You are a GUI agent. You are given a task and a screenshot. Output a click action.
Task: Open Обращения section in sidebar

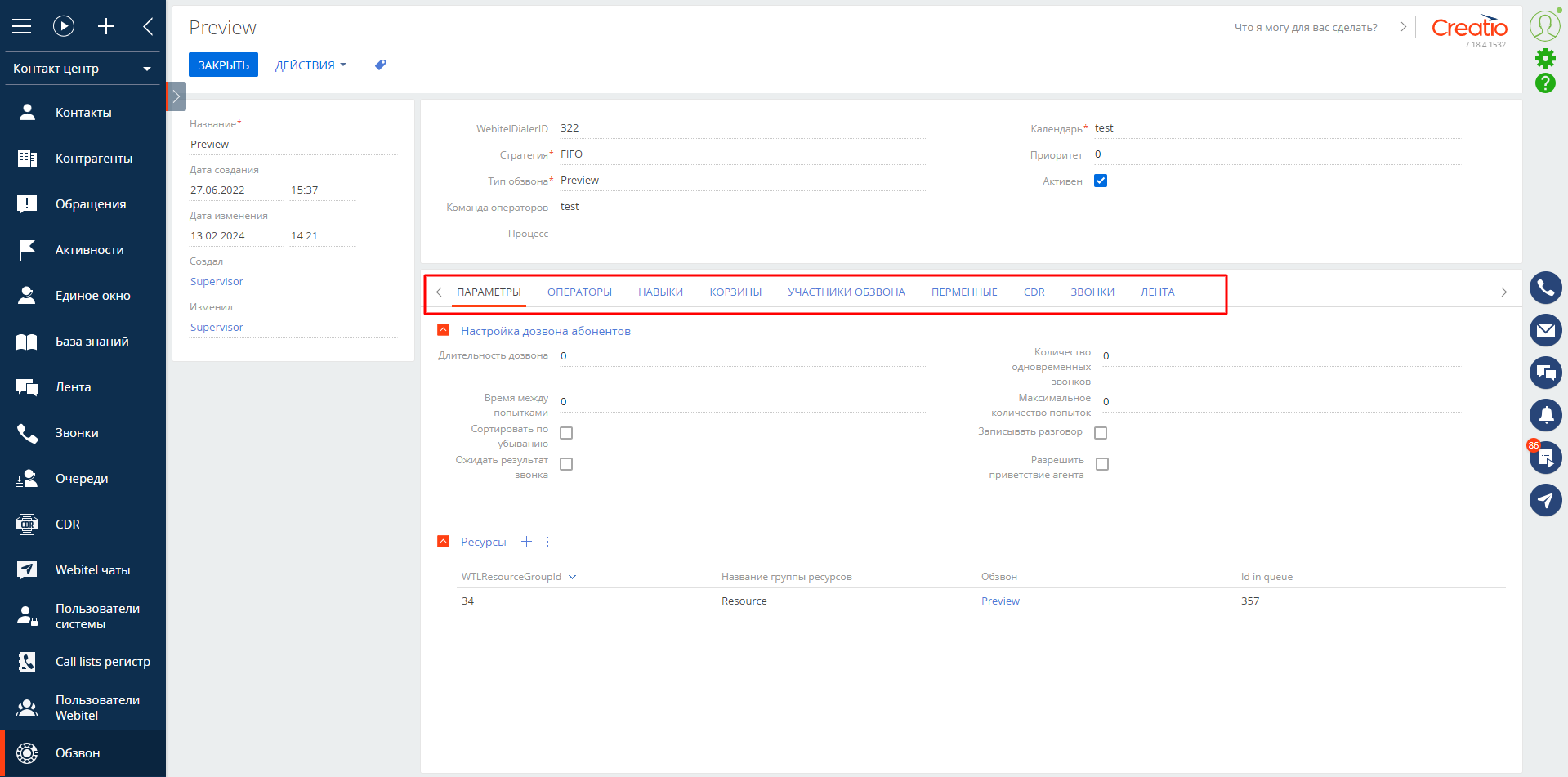point(83,204)
